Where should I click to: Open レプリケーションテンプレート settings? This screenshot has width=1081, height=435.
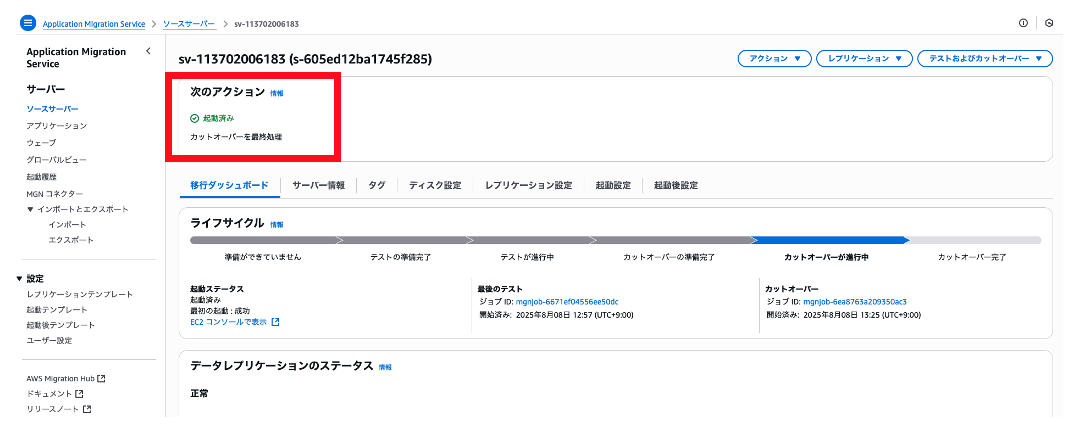pos(79,294)
